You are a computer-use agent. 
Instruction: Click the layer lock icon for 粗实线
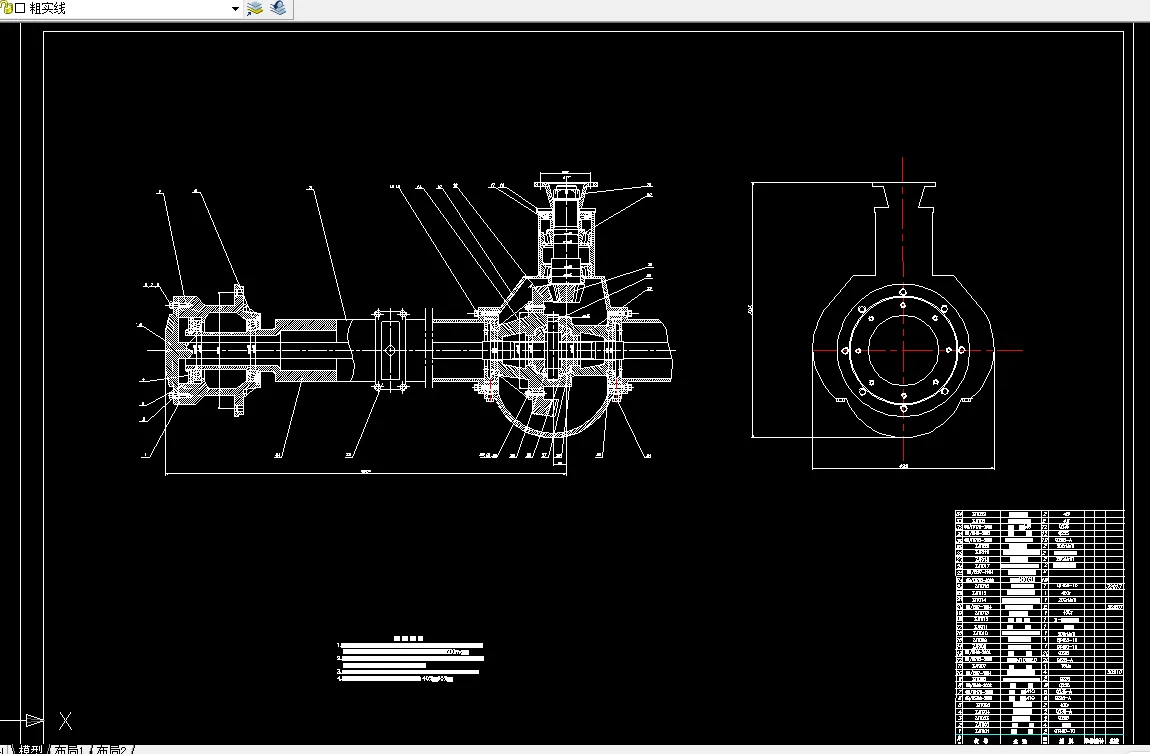tap(7, 8)
